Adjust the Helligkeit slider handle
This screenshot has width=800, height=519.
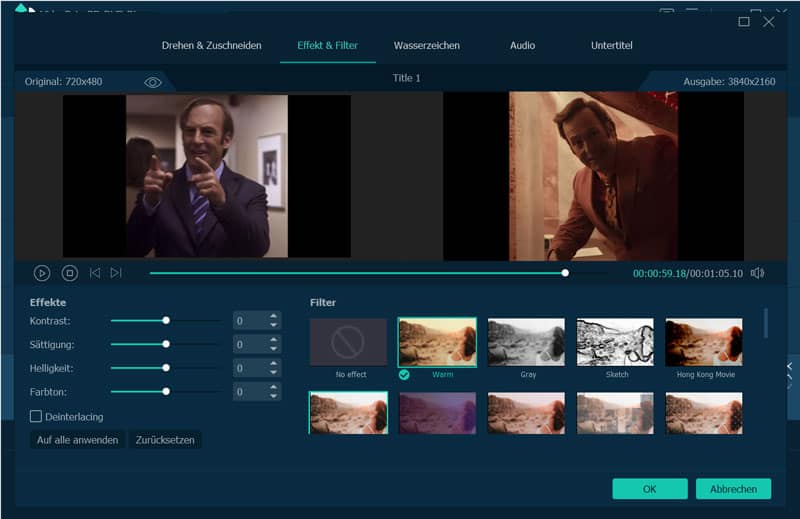point(166,368)
